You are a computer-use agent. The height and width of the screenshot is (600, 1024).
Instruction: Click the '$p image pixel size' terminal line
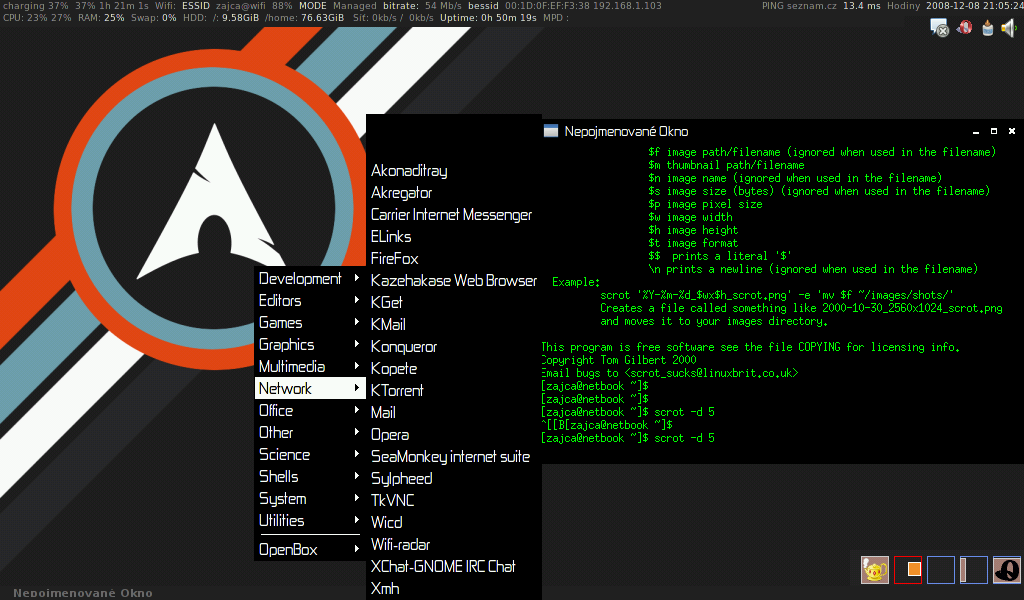(705, 204)
